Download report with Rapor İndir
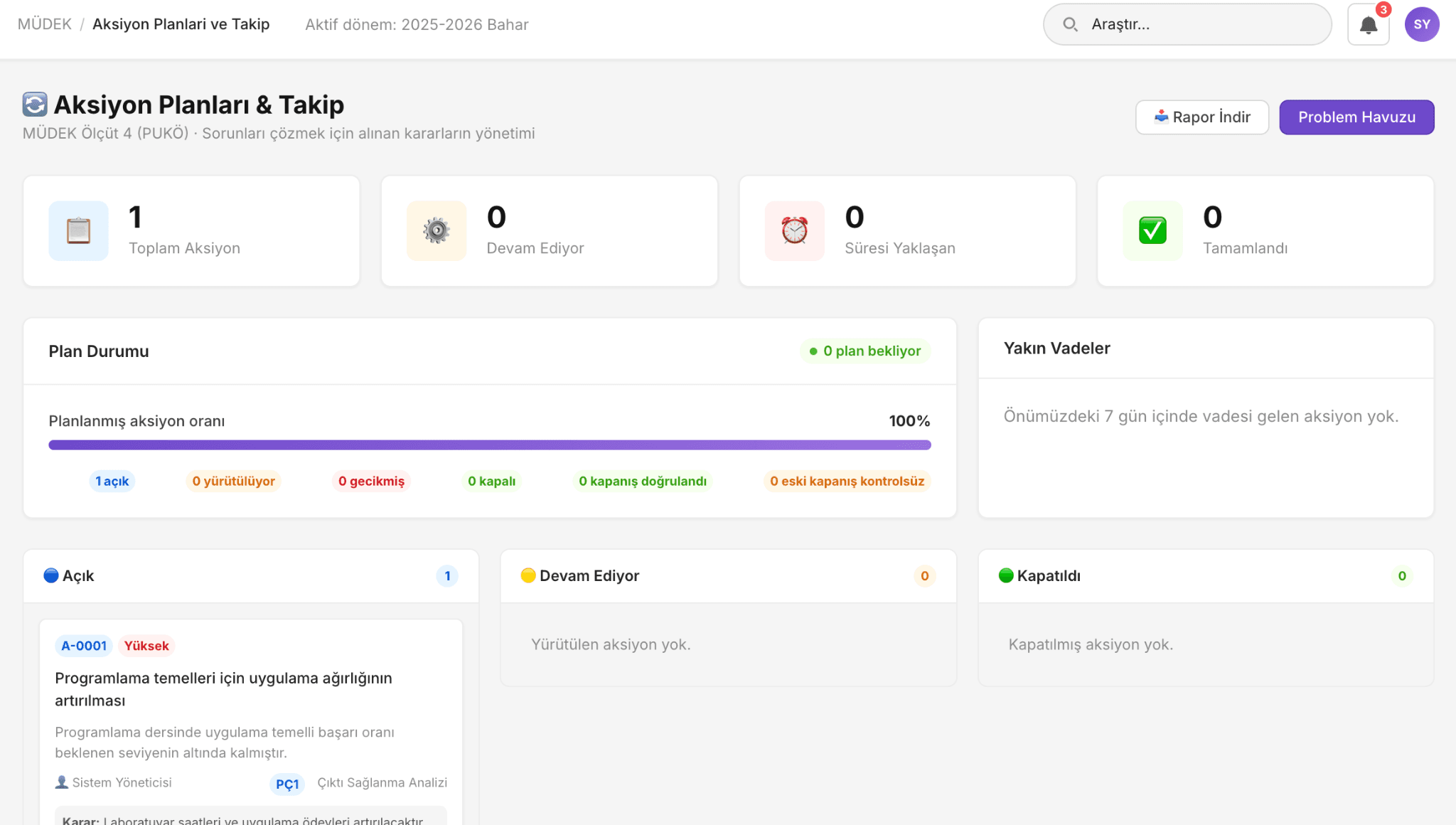The image size is (1456, 825). point(1202,117)
